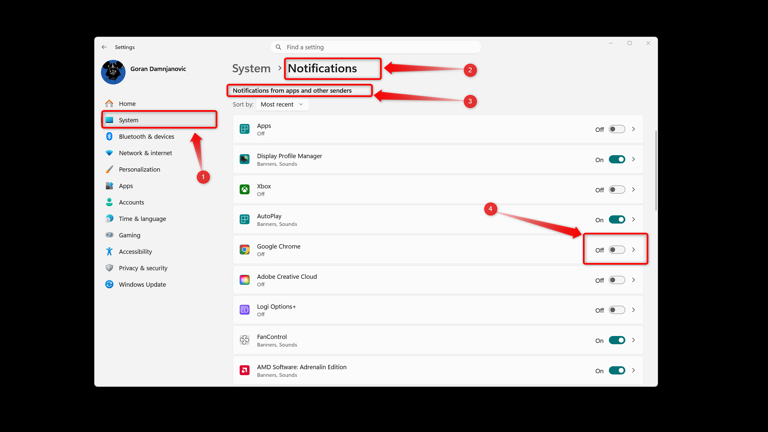
Task: Enable Xbox notifications toggle
Action: pyautogui.click(x=617, y=190)
